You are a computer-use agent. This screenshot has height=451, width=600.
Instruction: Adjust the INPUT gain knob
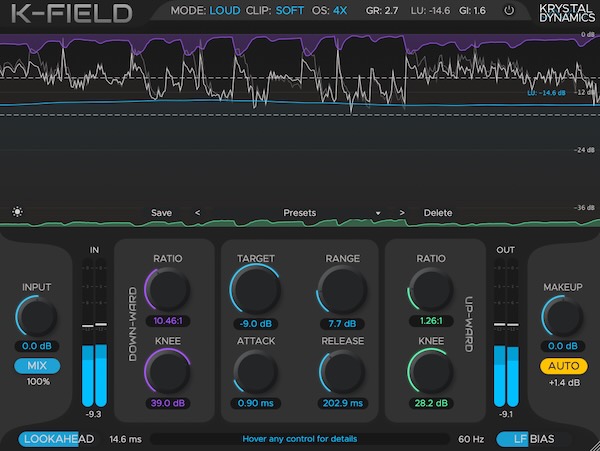tap(37, 317)
